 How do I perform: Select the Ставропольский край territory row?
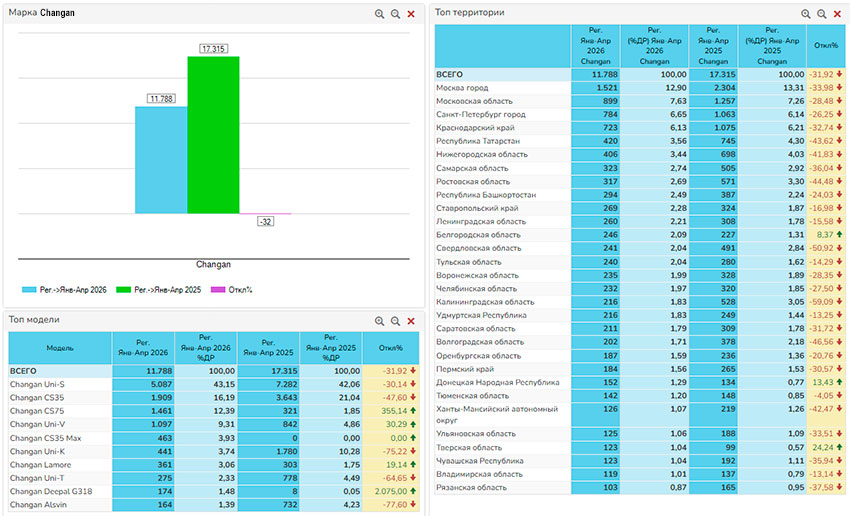[x=640, y=208]
